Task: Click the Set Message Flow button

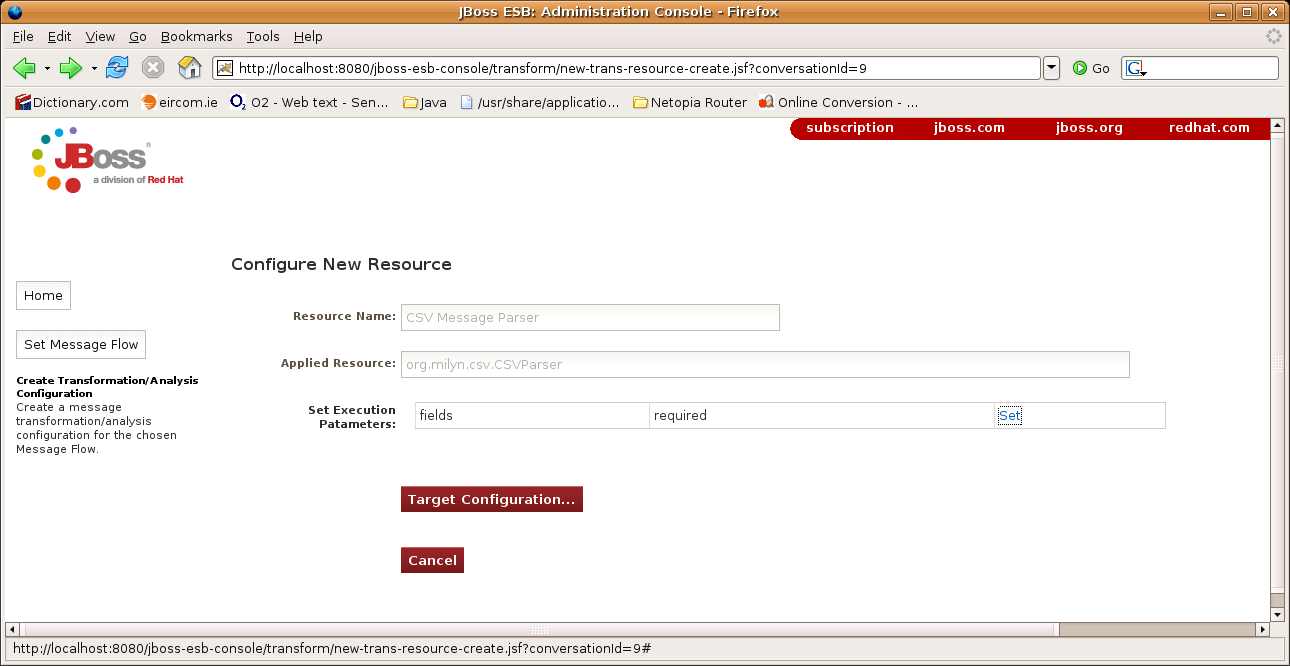Action: pos(81,344)
